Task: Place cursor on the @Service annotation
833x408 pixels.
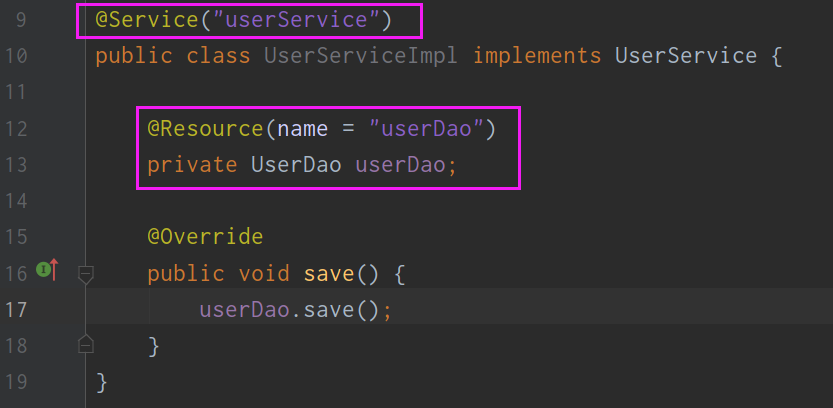Action: coord(147,21)
